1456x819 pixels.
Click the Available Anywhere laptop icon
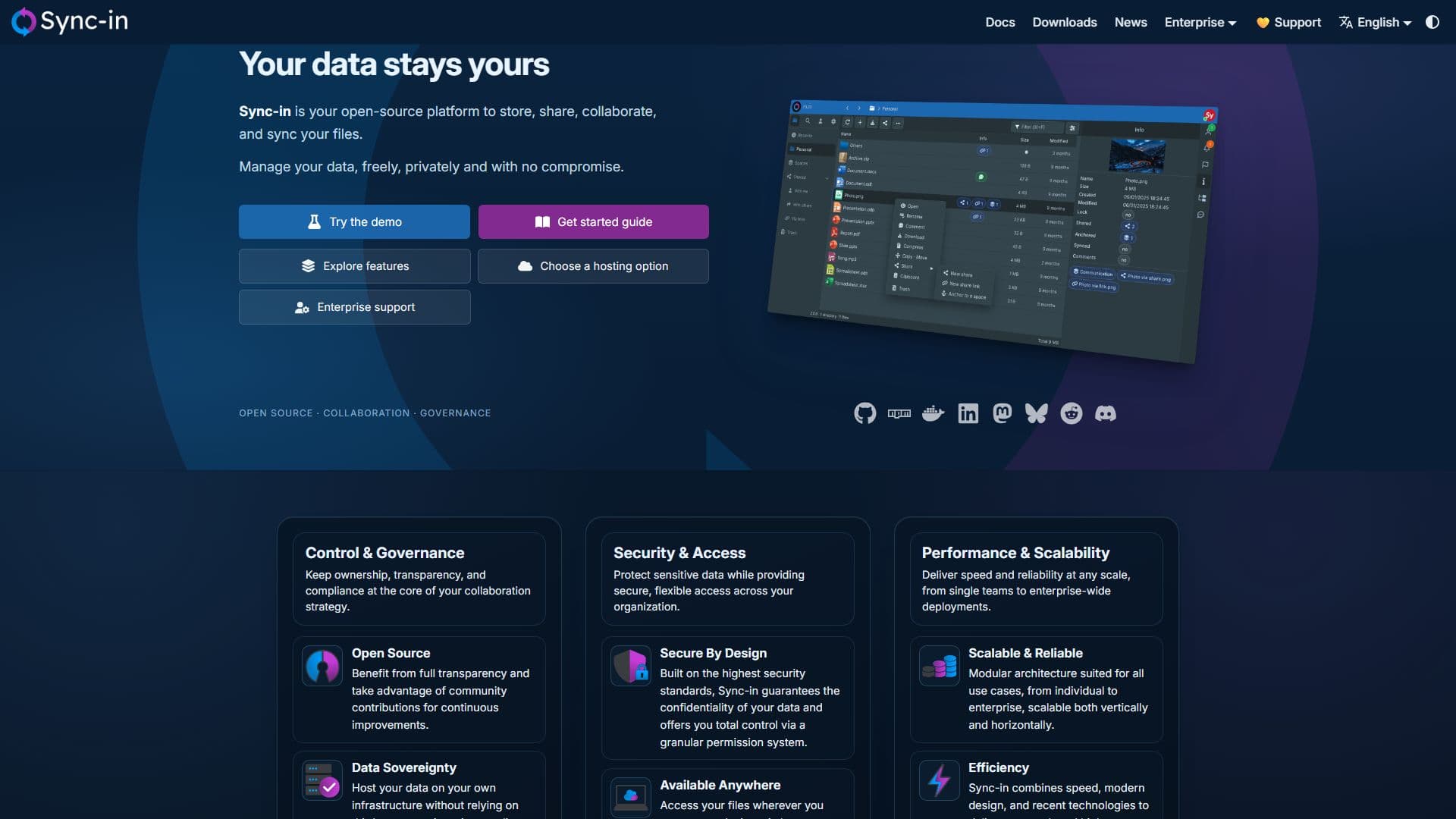point(631,797)
